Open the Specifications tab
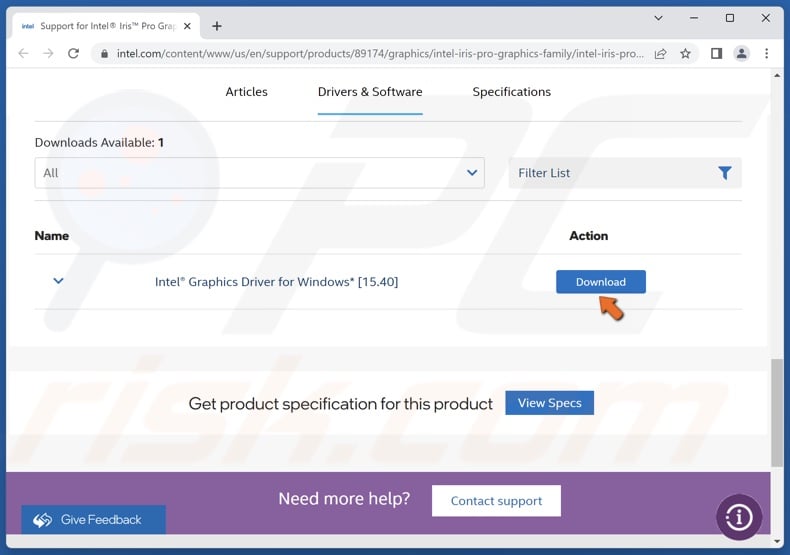Viewport: 790px width, 555px height. [x=511, y=92]
